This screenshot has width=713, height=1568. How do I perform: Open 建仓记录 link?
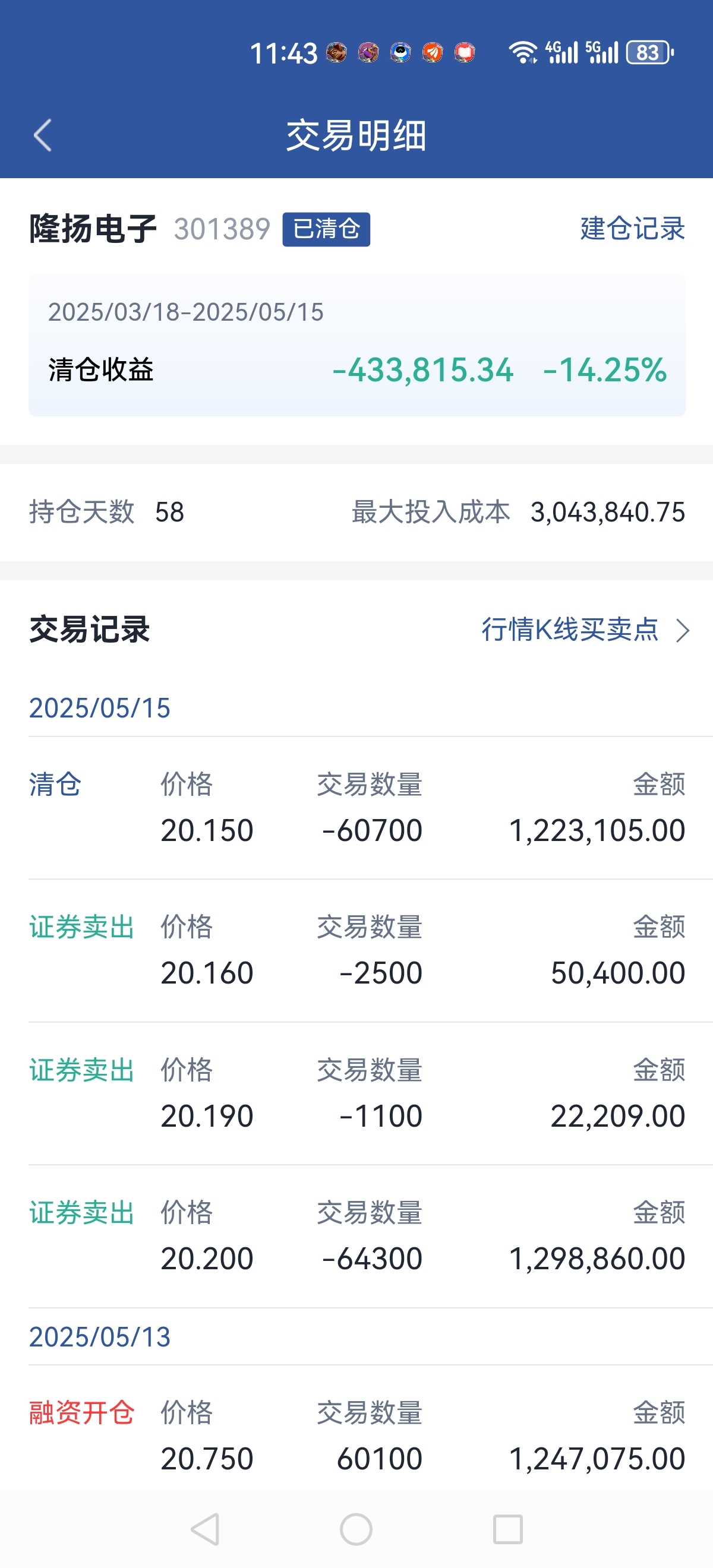633,229
